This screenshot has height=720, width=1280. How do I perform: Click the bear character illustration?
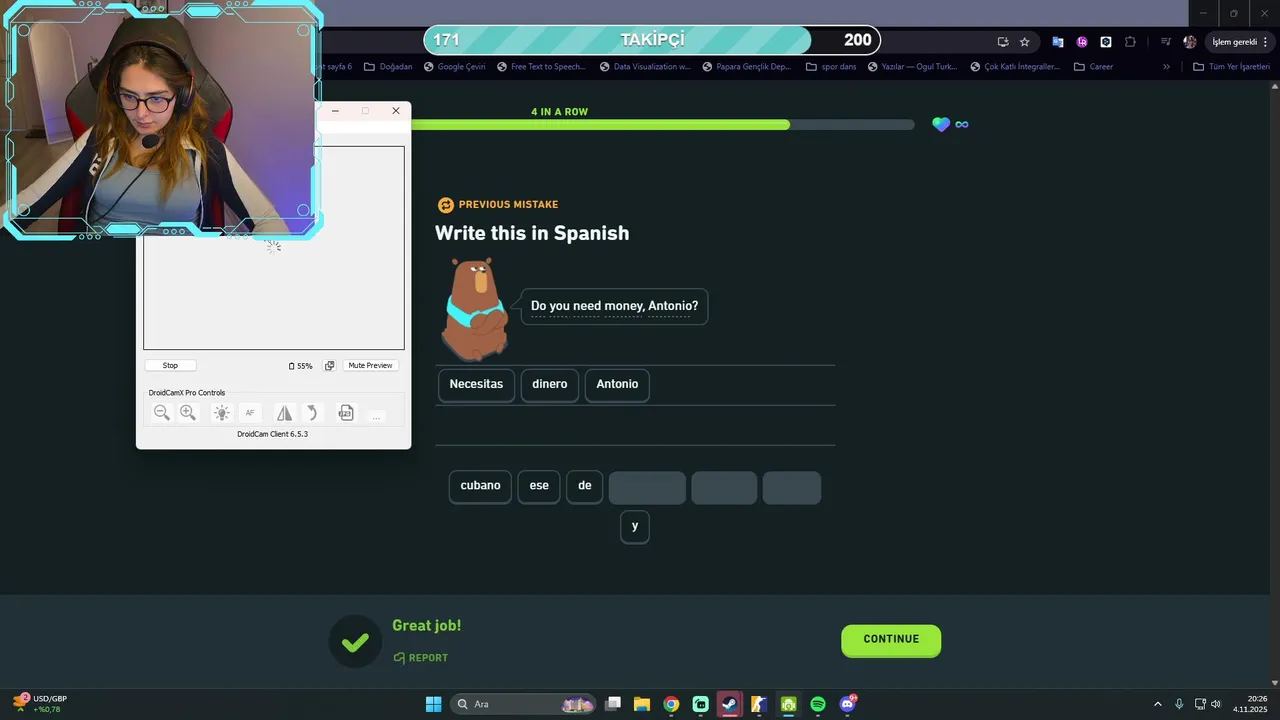[475, 310]
